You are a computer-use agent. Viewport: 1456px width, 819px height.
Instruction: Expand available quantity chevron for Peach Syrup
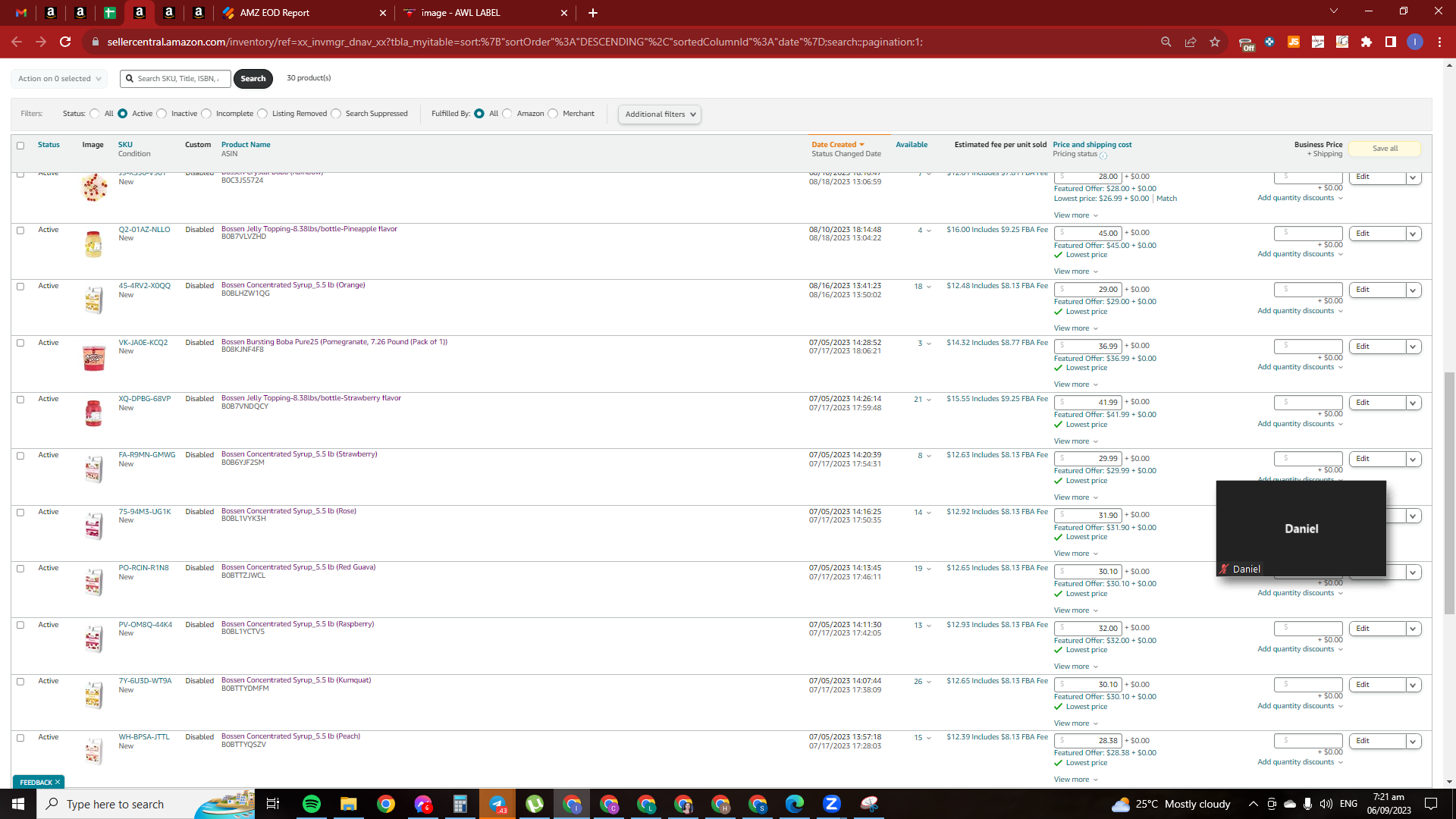[x=929, y=738]
